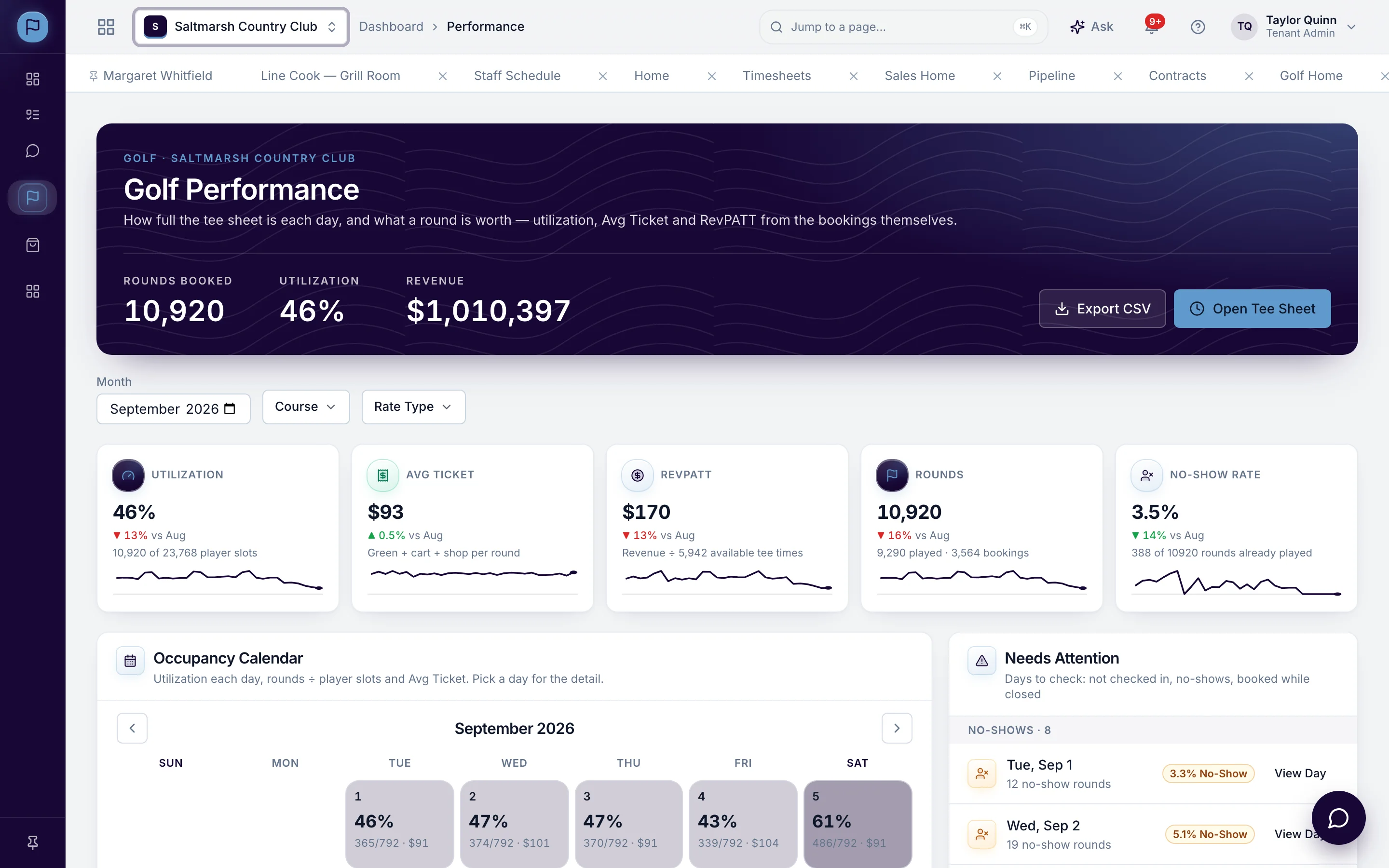This screenshot has width=1389, height=868.
Task: Expand the Taylor Quinn user menu
Action: 1294,27
